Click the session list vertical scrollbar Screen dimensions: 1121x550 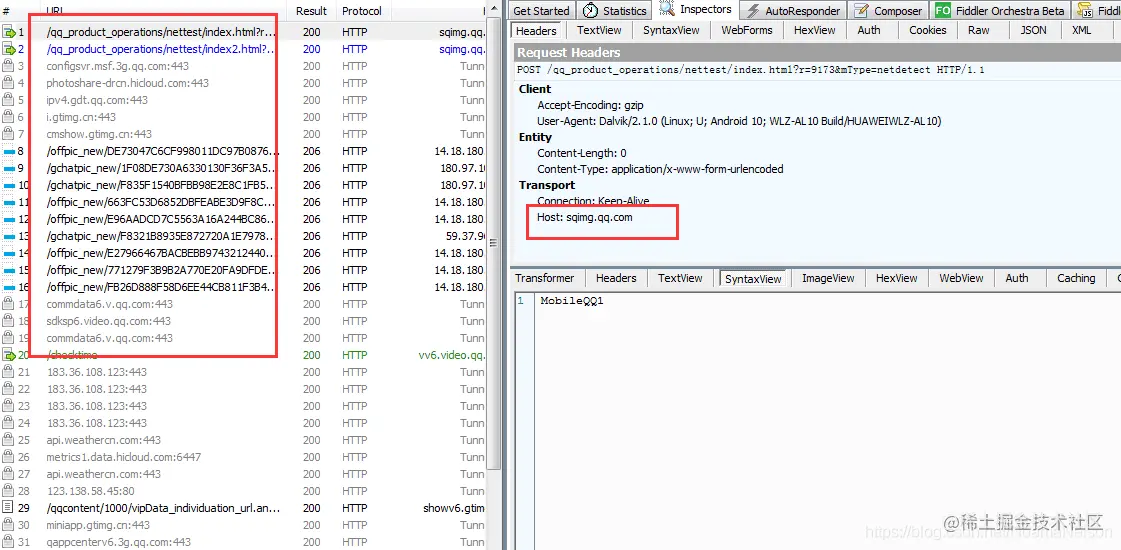click(493, 243)
